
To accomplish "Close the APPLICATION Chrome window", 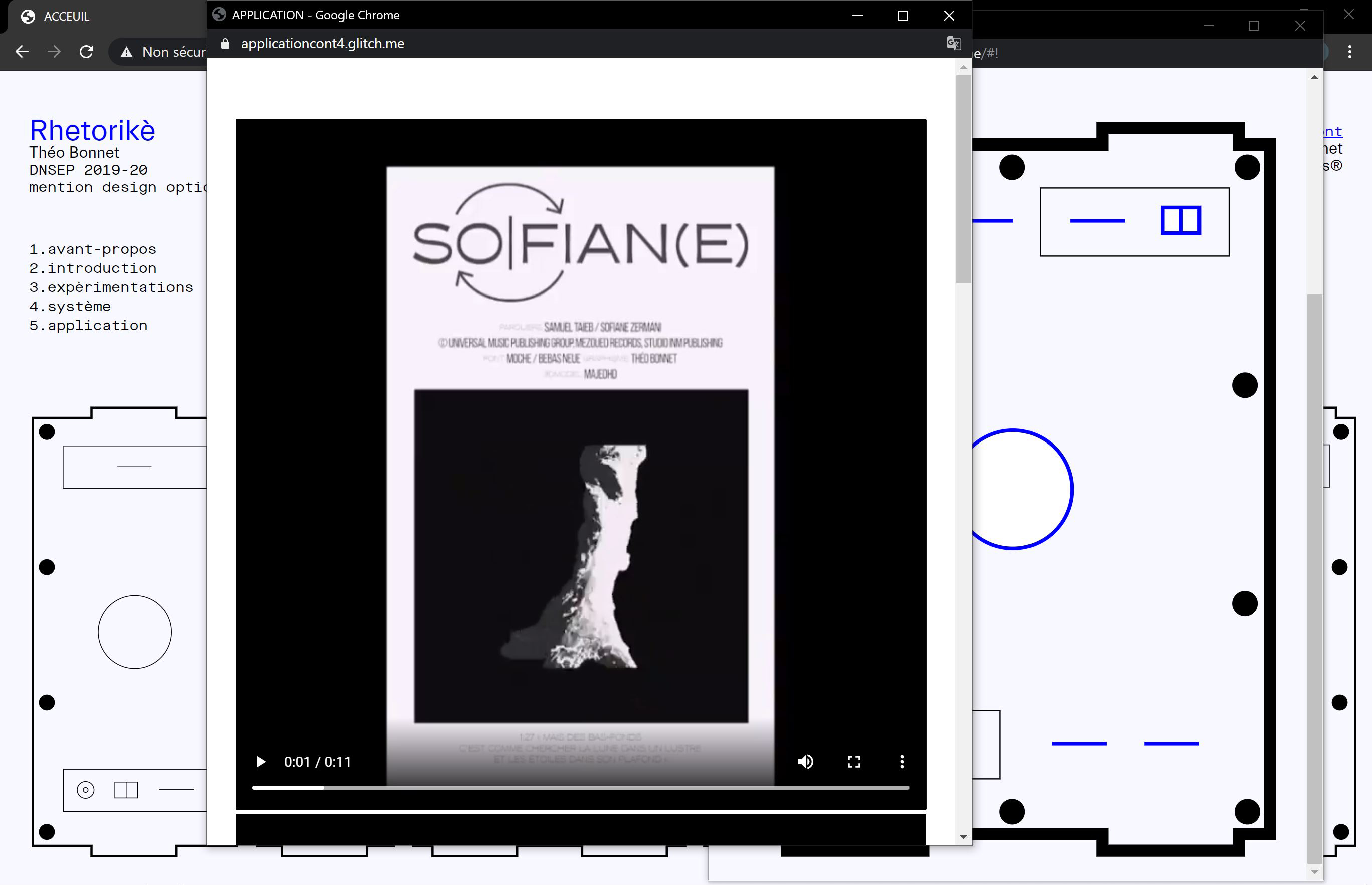I will (x=949, y=15).
